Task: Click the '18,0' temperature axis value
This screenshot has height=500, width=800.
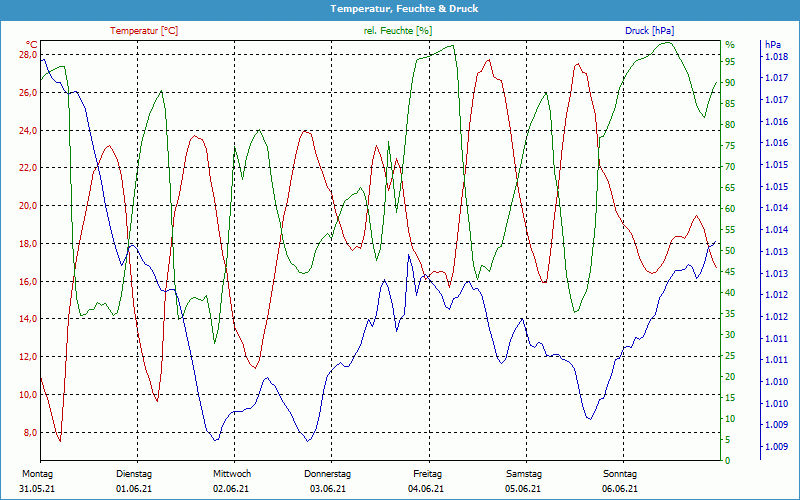Action: [x=28, y=243]
